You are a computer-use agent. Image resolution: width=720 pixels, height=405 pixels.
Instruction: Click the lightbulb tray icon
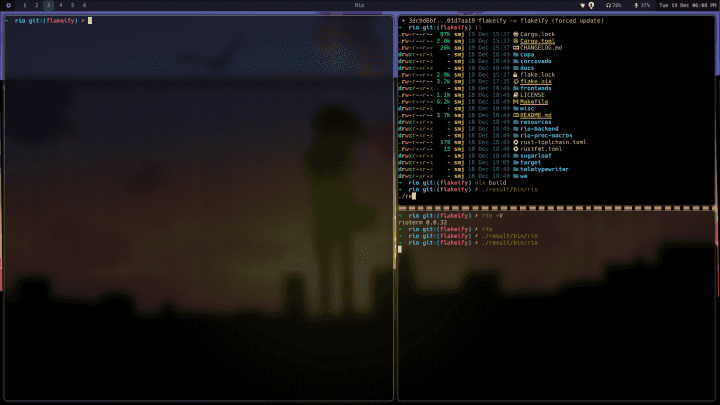[591, 6]
